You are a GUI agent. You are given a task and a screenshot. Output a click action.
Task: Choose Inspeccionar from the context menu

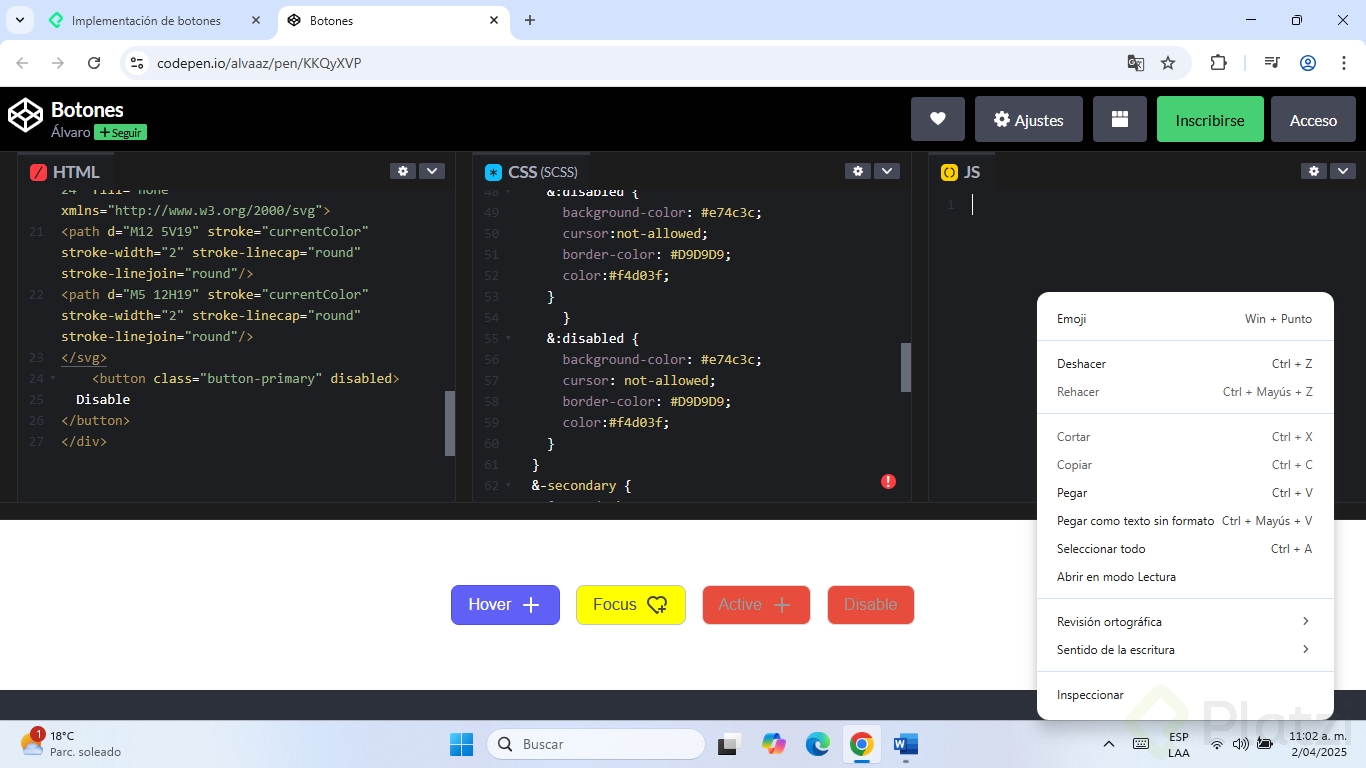point(1185,695)
